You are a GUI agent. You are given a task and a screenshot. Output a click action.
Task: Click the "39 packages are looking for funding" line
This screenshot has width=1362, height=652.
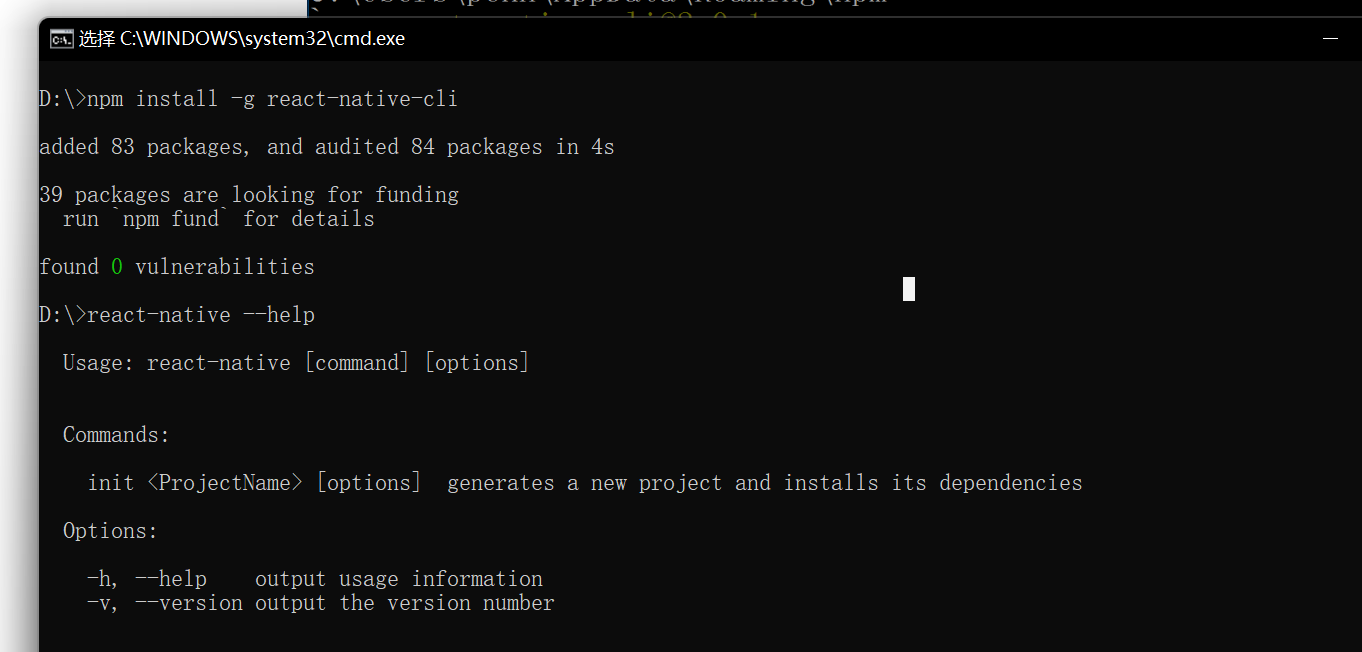tap(248, 195)
